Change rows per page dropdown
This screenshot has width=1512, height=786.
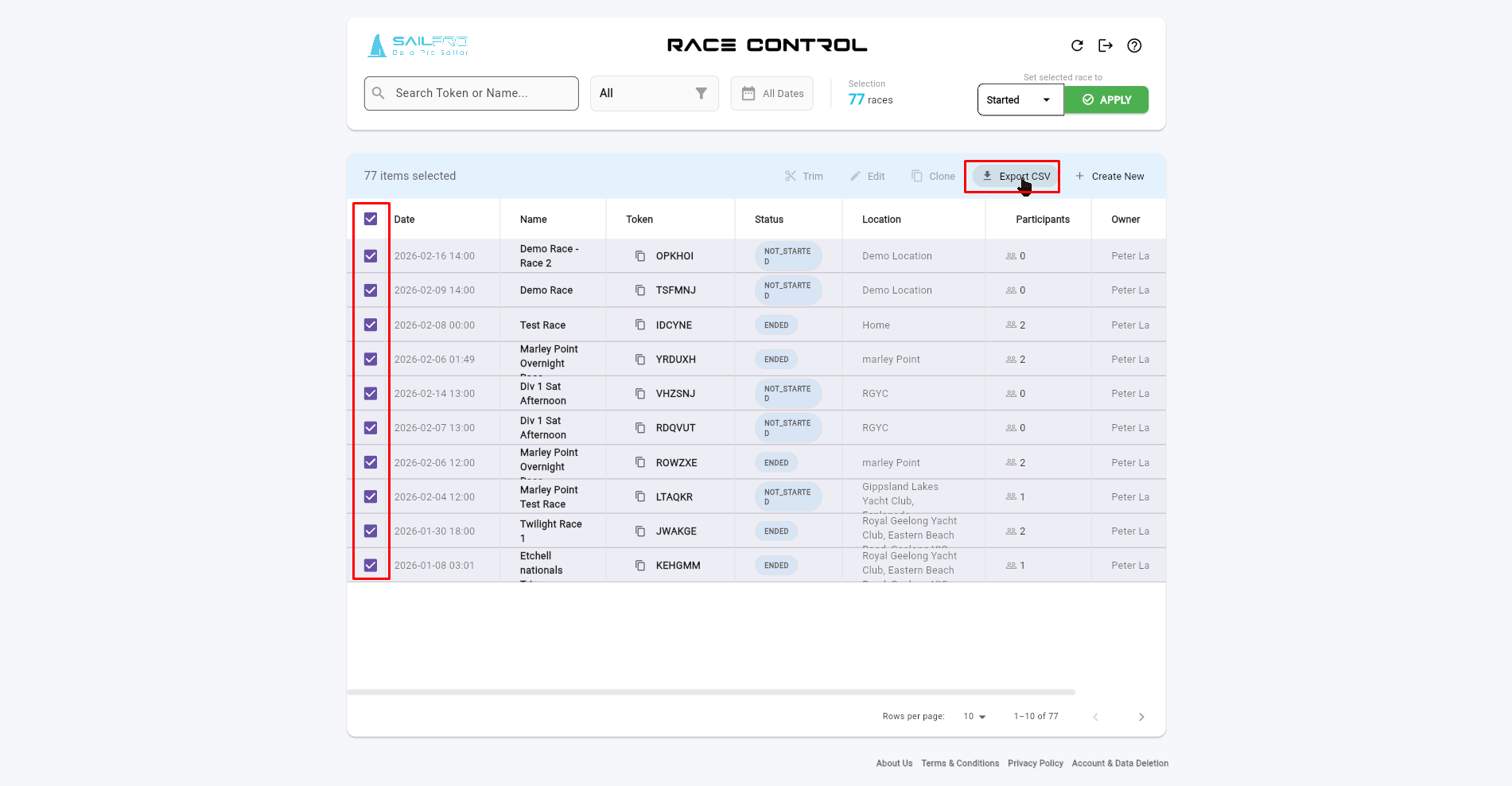[x=974, y=717]
